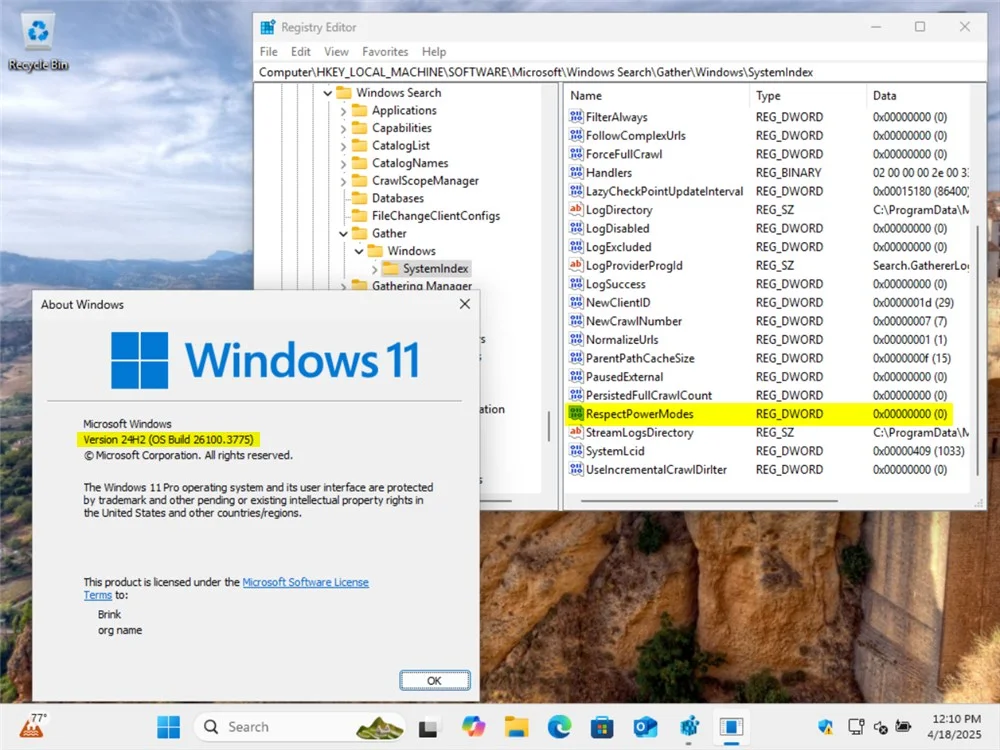Collapse the Gather tree node
This screenshot has width=1000, height=750.
343,234
